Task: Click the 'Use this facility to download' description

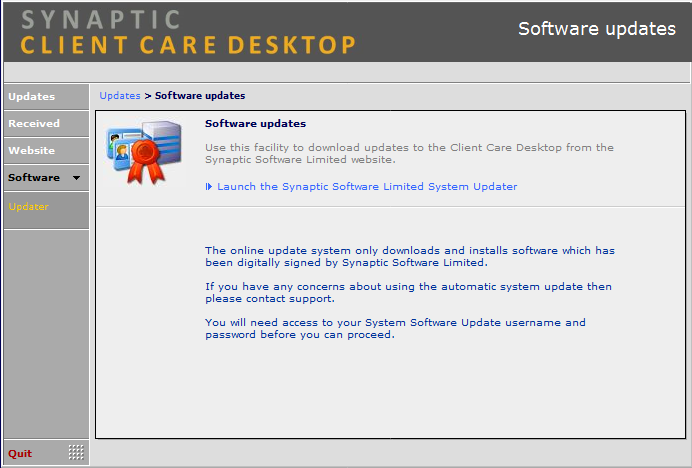Action: coord(409,154)
